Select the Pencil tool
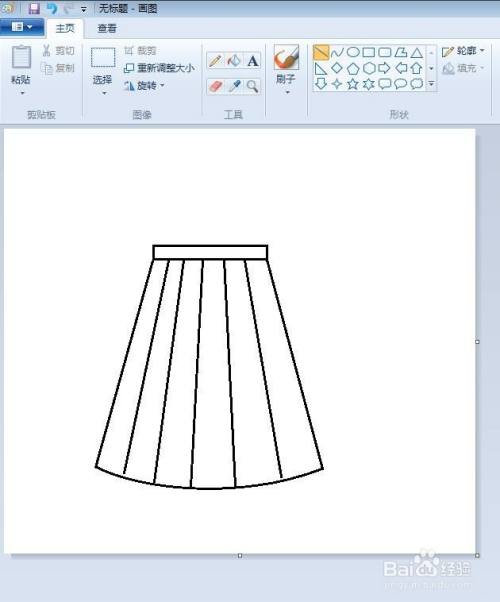This screenshot has width=500, height=602. coord(215,61)
